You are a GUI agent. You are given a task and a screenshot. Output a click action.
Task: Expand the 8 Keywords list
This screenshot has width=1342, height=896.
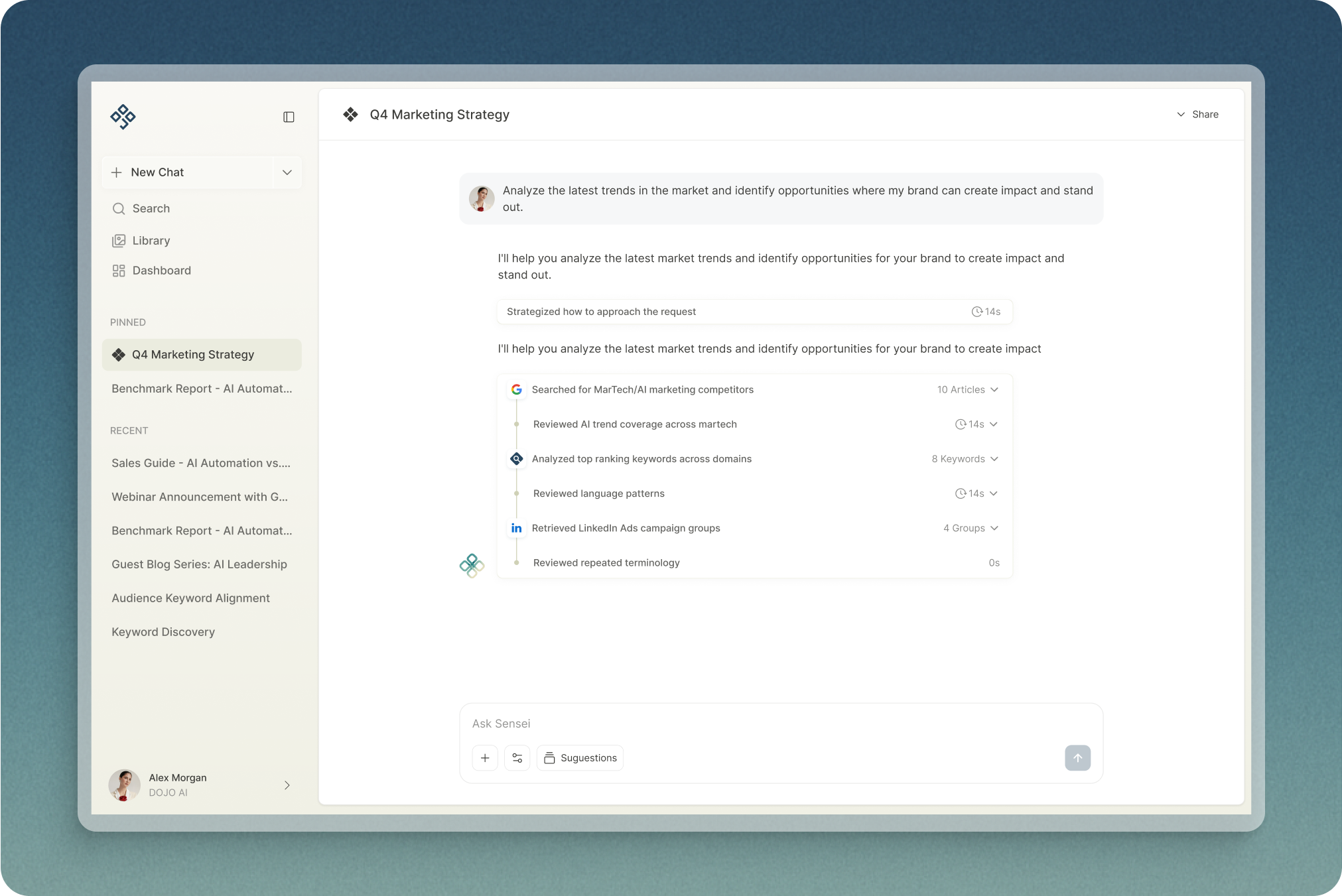(x=965, y=459)
